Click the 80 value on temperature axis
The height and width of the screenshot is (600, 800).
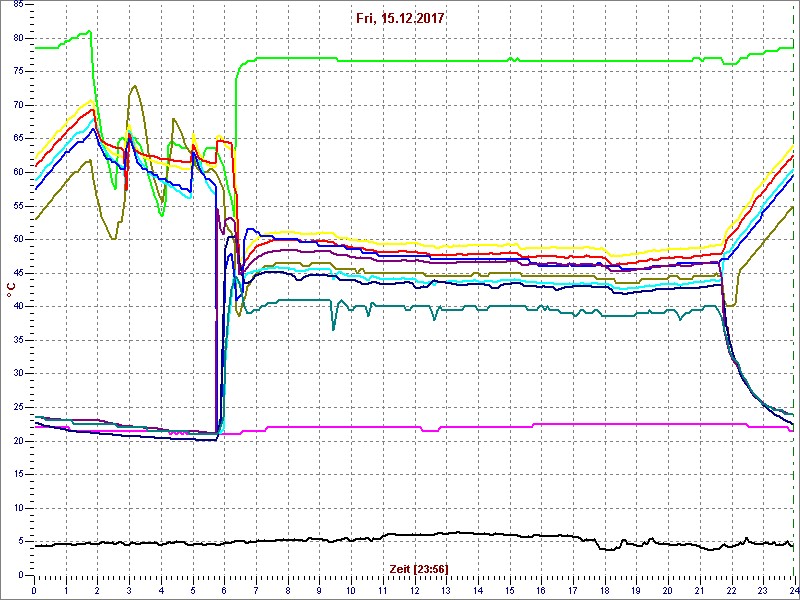(18, 38)
